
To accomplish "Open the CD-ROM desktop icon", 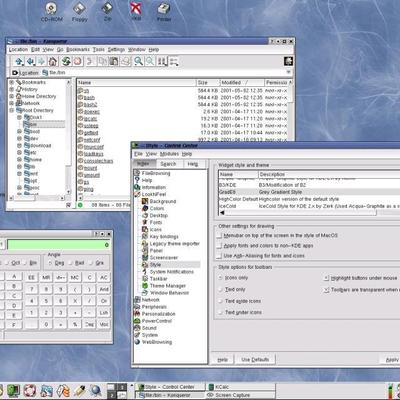I will 51,12.
